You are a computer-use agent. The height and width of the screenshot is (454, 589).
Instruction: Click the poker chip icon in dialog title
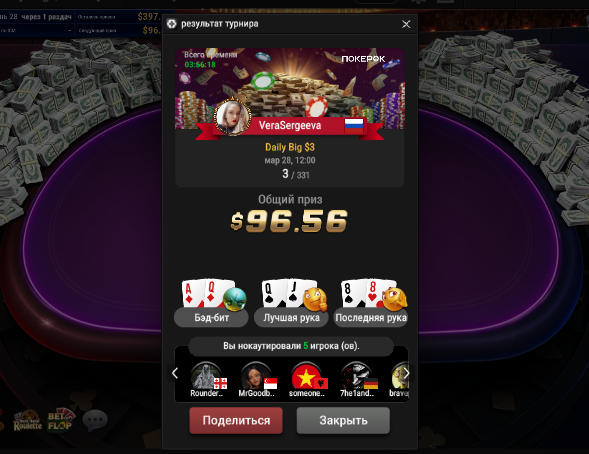pos(172,24)
